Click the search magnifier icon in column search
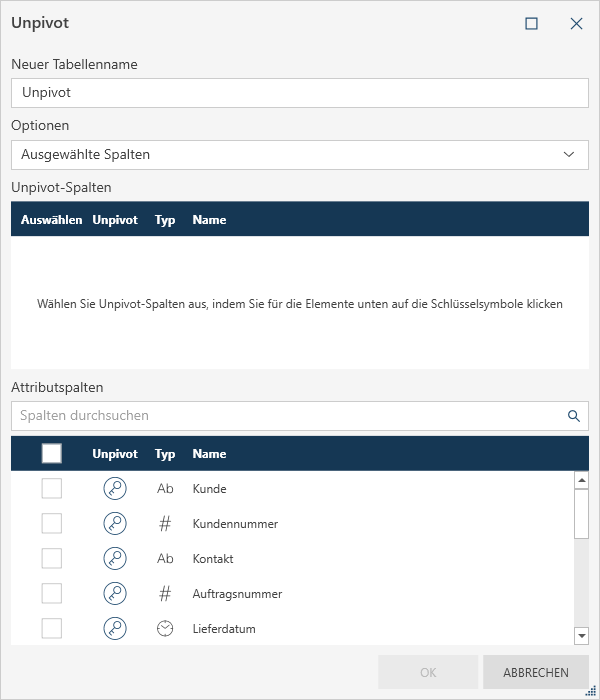The width and height of the screenshot is (600, 700). (x=574, y=416)
